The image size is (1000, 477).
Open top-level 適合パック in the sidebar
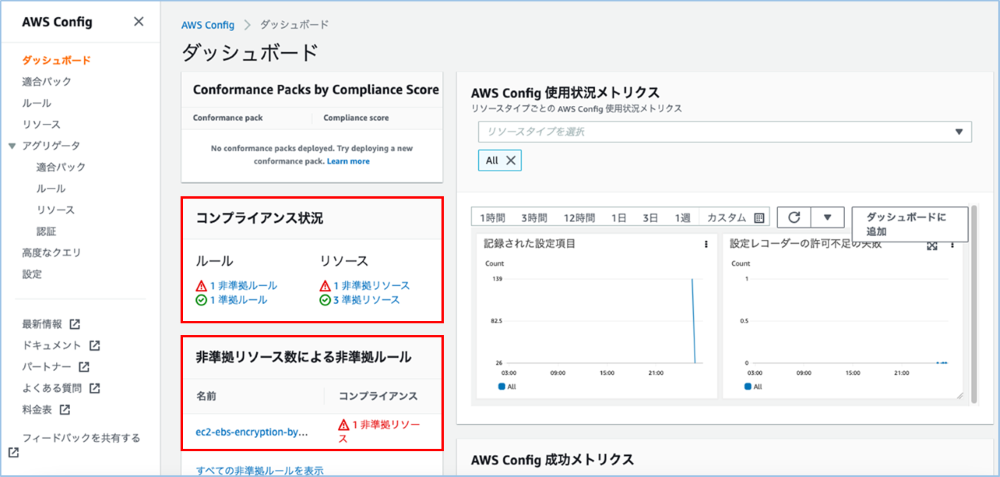tap(47, 82)
